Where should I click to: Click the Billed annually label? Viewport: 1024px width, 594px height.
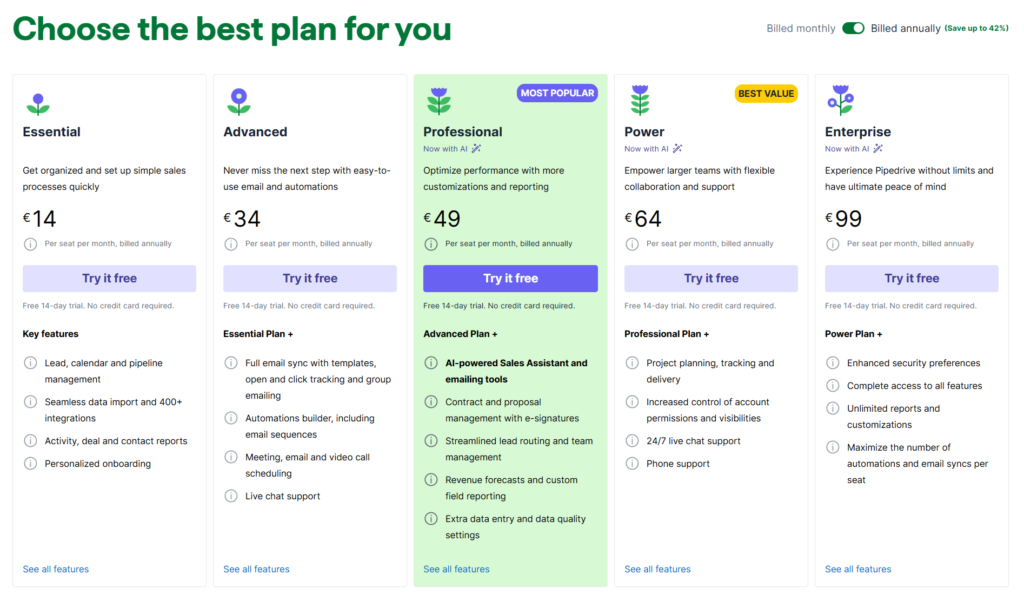click(x=903, y=28)
